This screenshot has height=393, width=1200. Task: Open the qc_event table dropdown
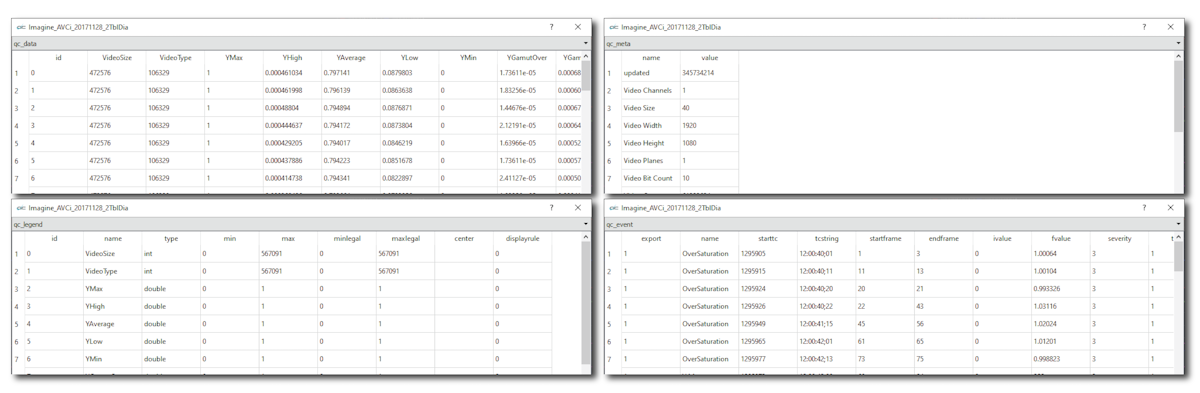1179,225
